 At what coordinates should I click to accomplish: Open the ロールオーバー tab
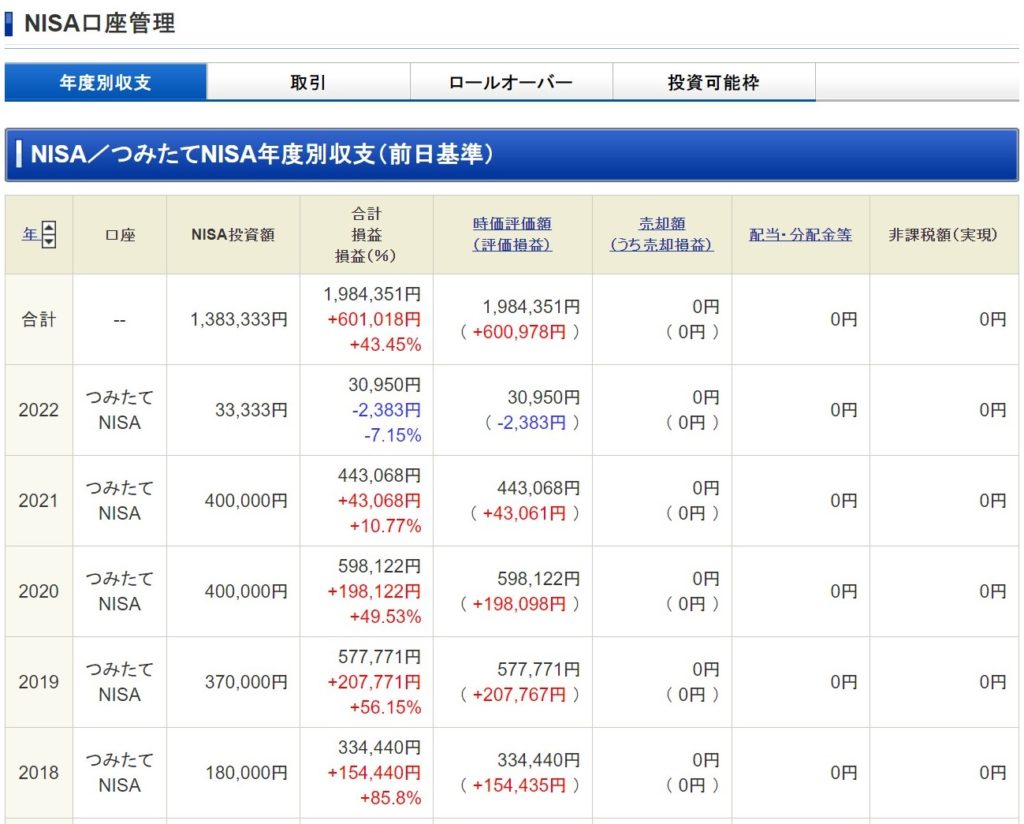coord(511,83)
